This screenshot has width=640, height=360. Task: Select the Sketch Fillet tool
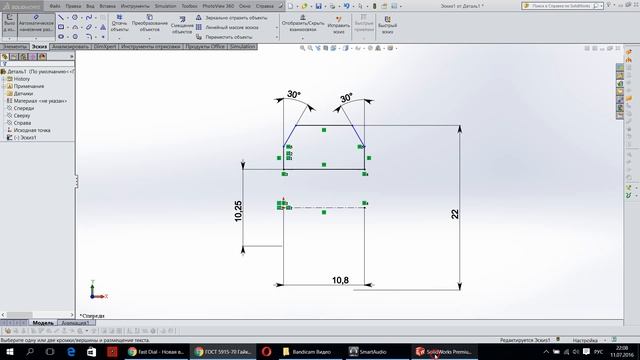coord(89,36)
